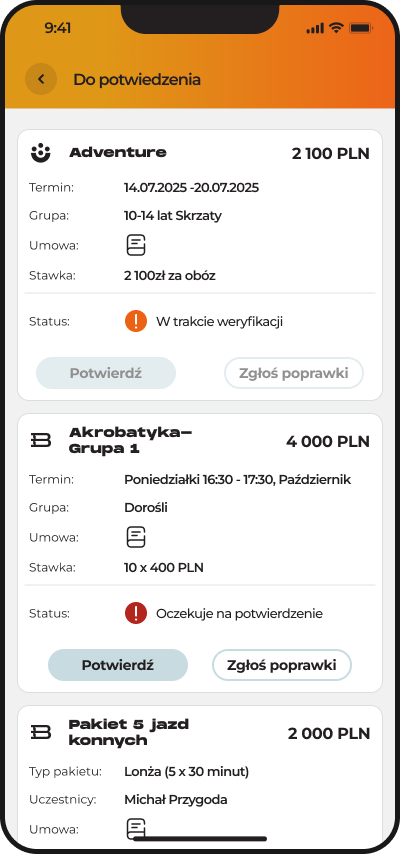Tap the 4 000 PLN price
Image resolution: width=400 pixels, height=854 pixels.
click(x=328, y=441)
